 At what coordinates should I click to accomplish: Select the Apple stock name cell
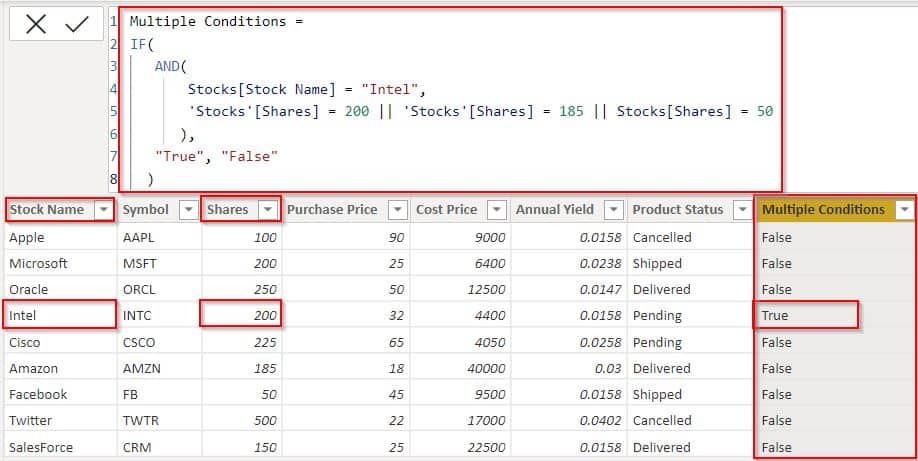click(x=60, y=237)
